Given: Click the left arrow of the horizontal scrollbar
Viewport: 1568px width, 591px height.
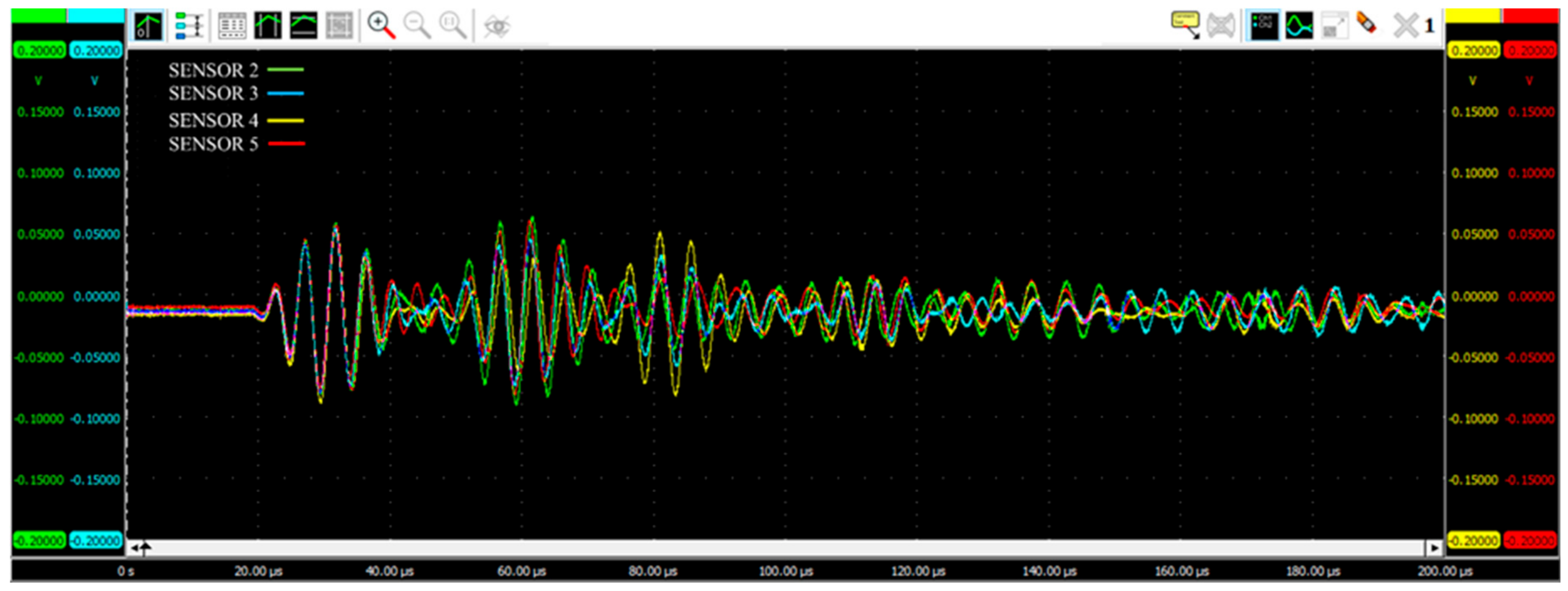Looking at the screenshot, I should click(134, 548).
